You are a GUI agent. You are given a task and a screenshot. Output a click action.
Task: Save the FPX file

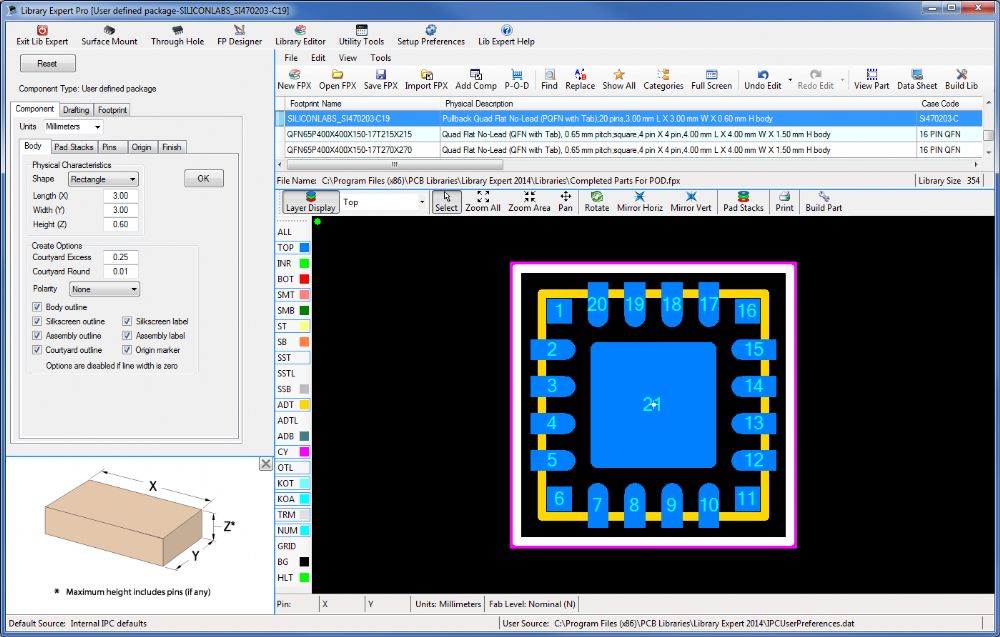click(x=381, y=80)
